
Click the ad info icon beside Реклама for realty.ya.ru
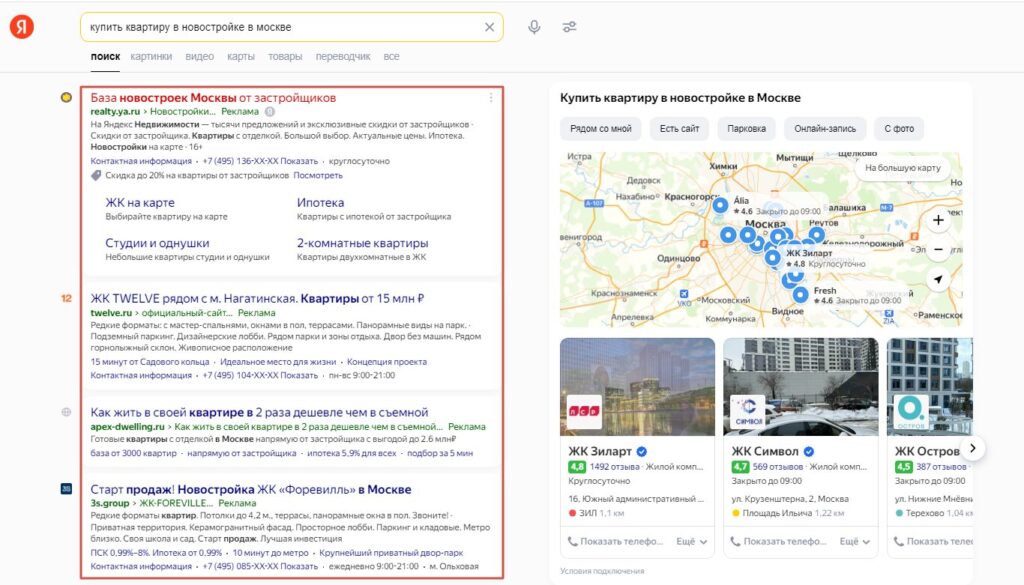[269, 112]
